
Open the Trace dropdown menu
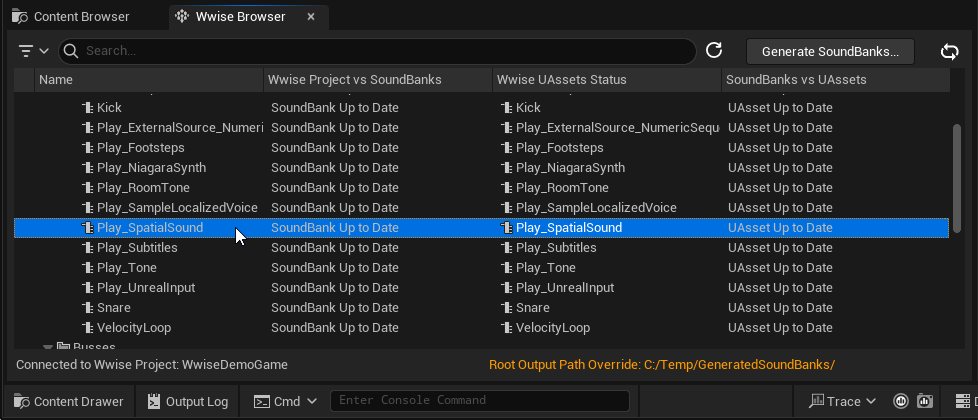(x=843, y=401)
